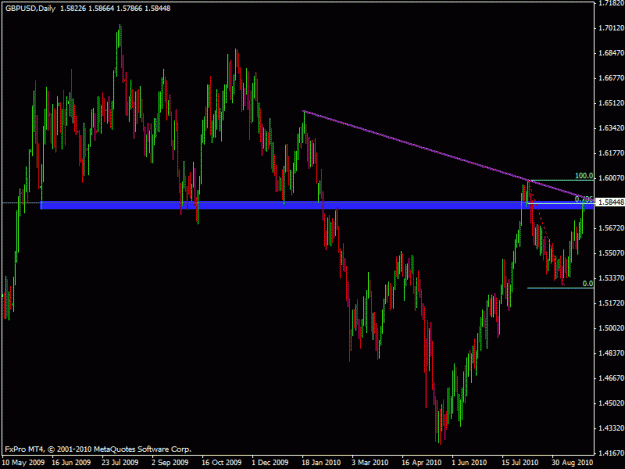Click the Fibonacci 100.0 level label
This screenshot has width=625, height=469.
(584, 176)
